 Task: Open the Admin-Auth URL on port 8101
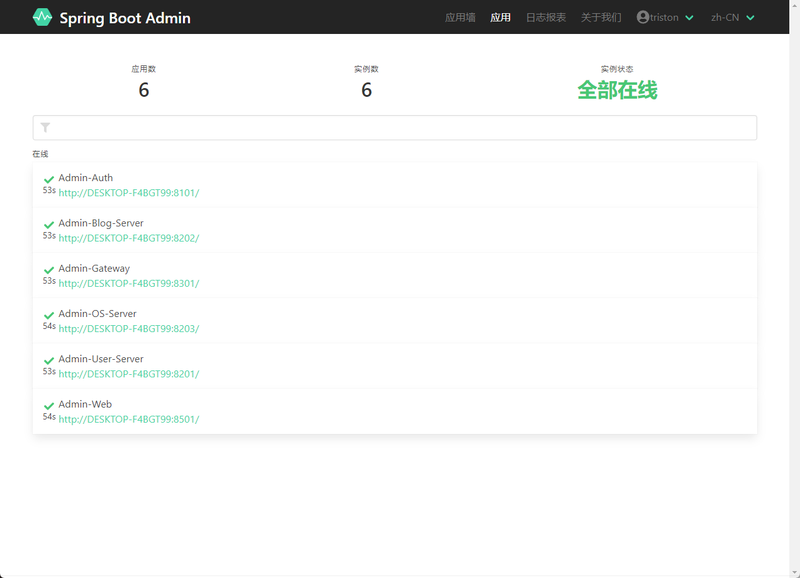(x=129, y=193)
